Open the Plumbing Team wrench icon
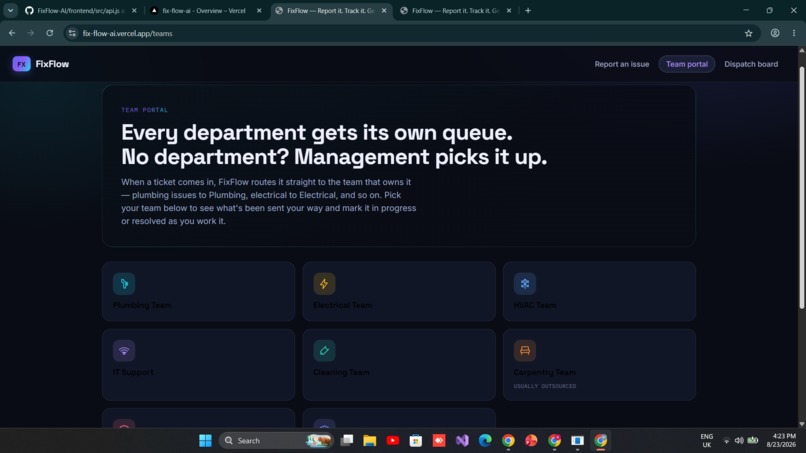Viewport: 806px width, 453px height. [124, 284]
